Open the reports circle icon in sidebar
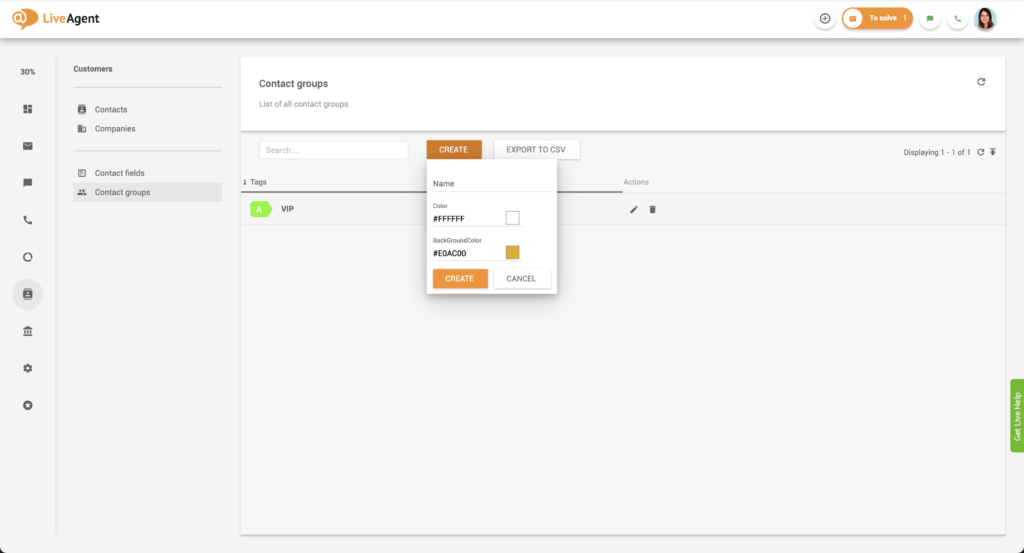1024x553 pixels. [28, 257]
